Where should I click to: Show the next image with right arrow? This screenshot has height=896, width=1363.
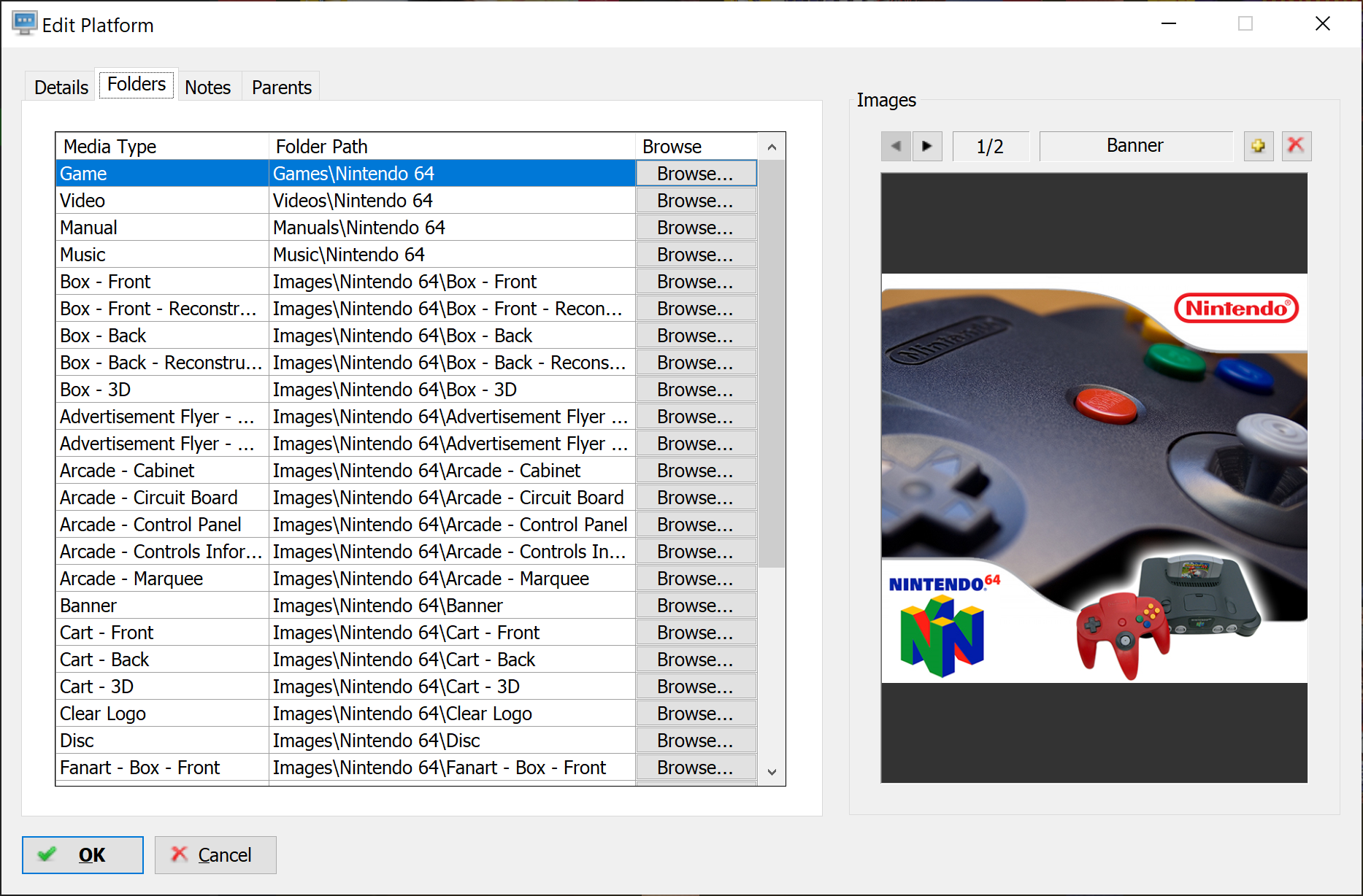[x=927, y=146]
